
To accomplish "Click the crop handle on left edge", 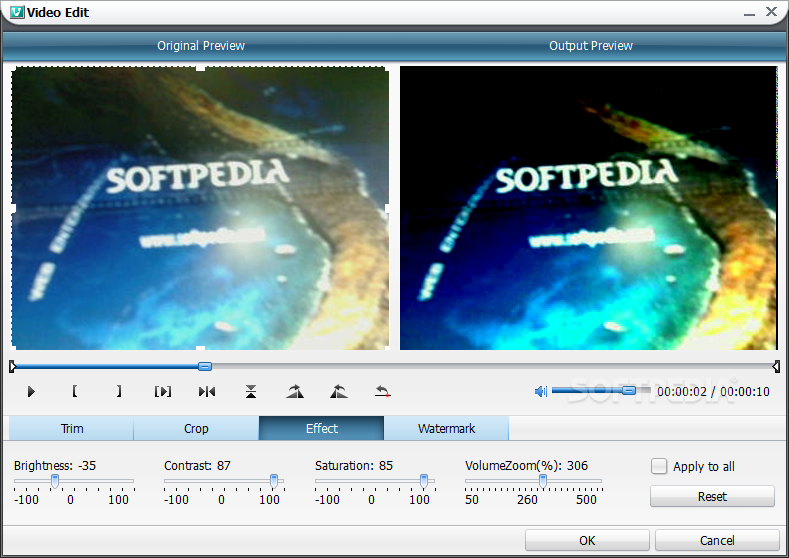I will coord(14,208).
